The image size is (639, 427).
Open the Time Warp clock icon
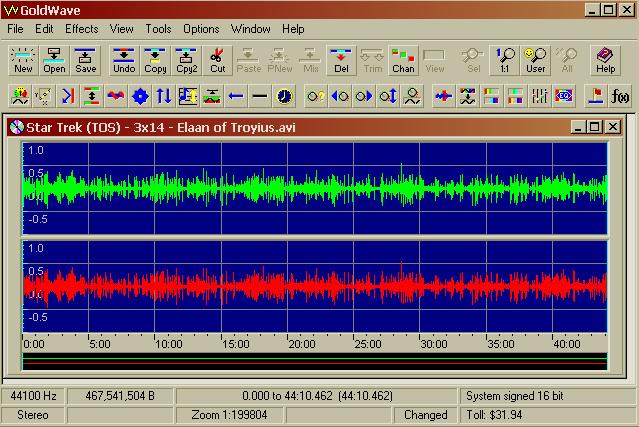[x=284, y=96]
